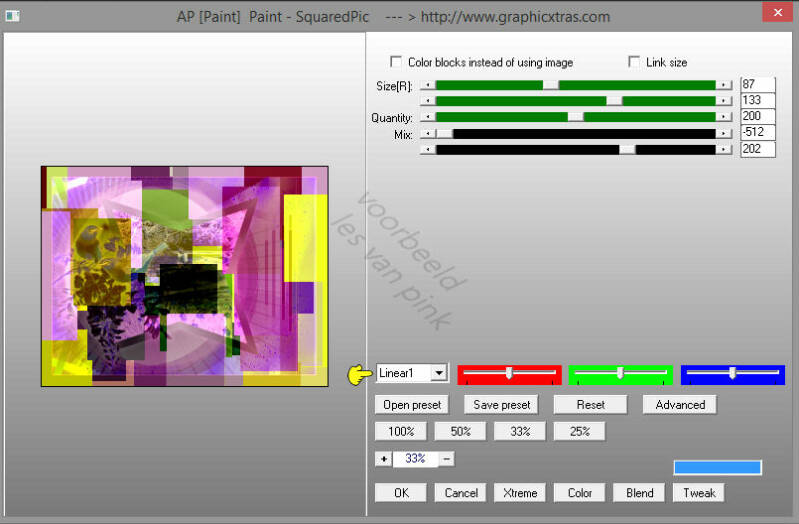Screen dimensions: 799x524
Task: Click right arrow of Quantity slider
Action: (x=724, y=117)
